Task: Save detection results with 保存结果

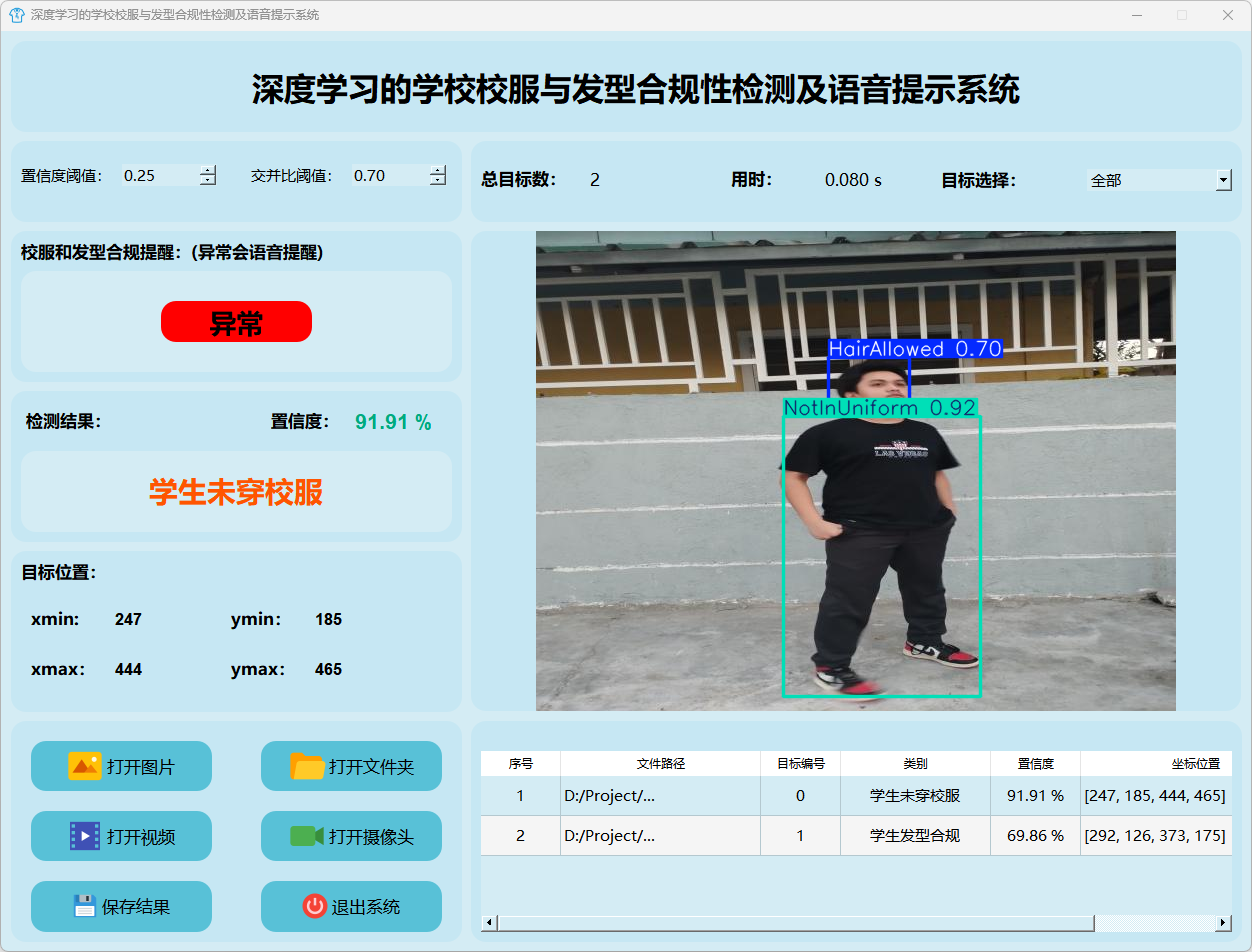Action: (121, 906)
